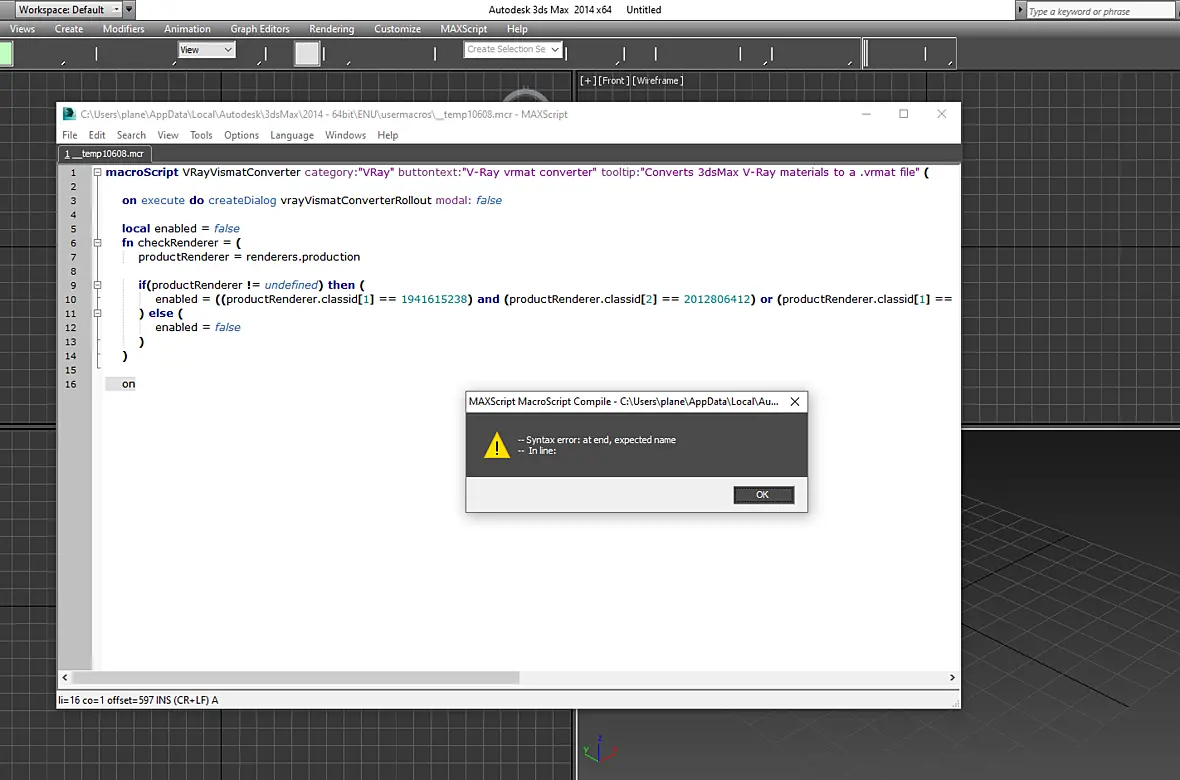Expand the Create Selection Set dropdown

[512, 49]
